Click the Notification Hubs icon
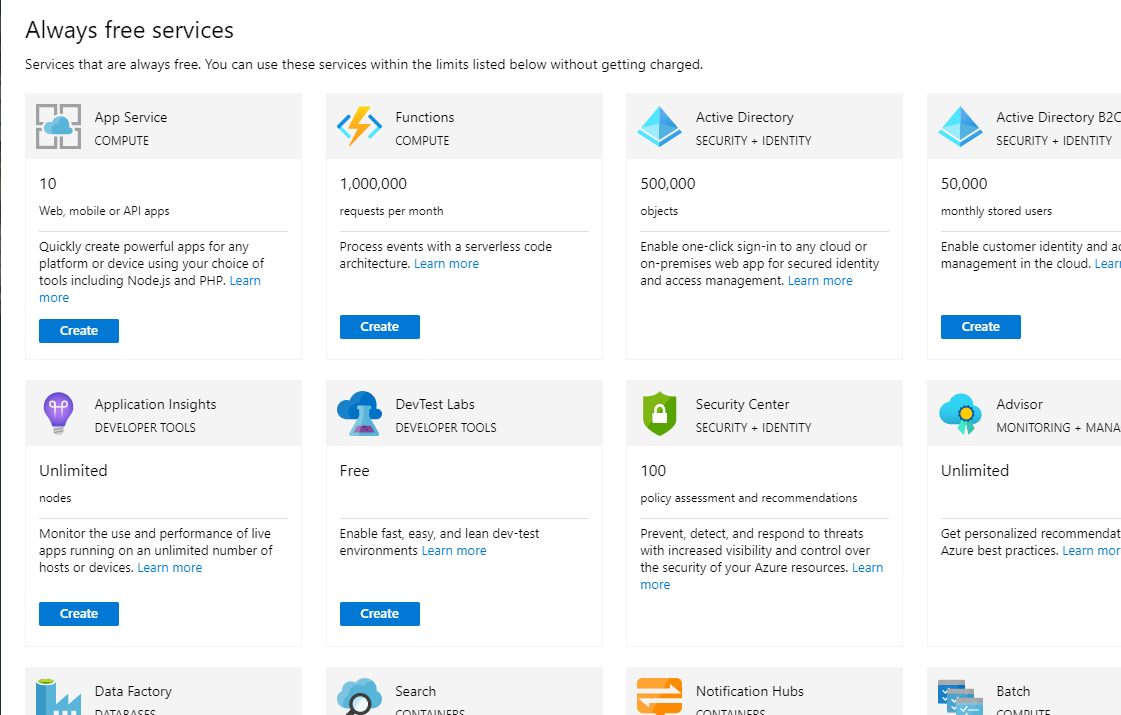 coord(659,696)
